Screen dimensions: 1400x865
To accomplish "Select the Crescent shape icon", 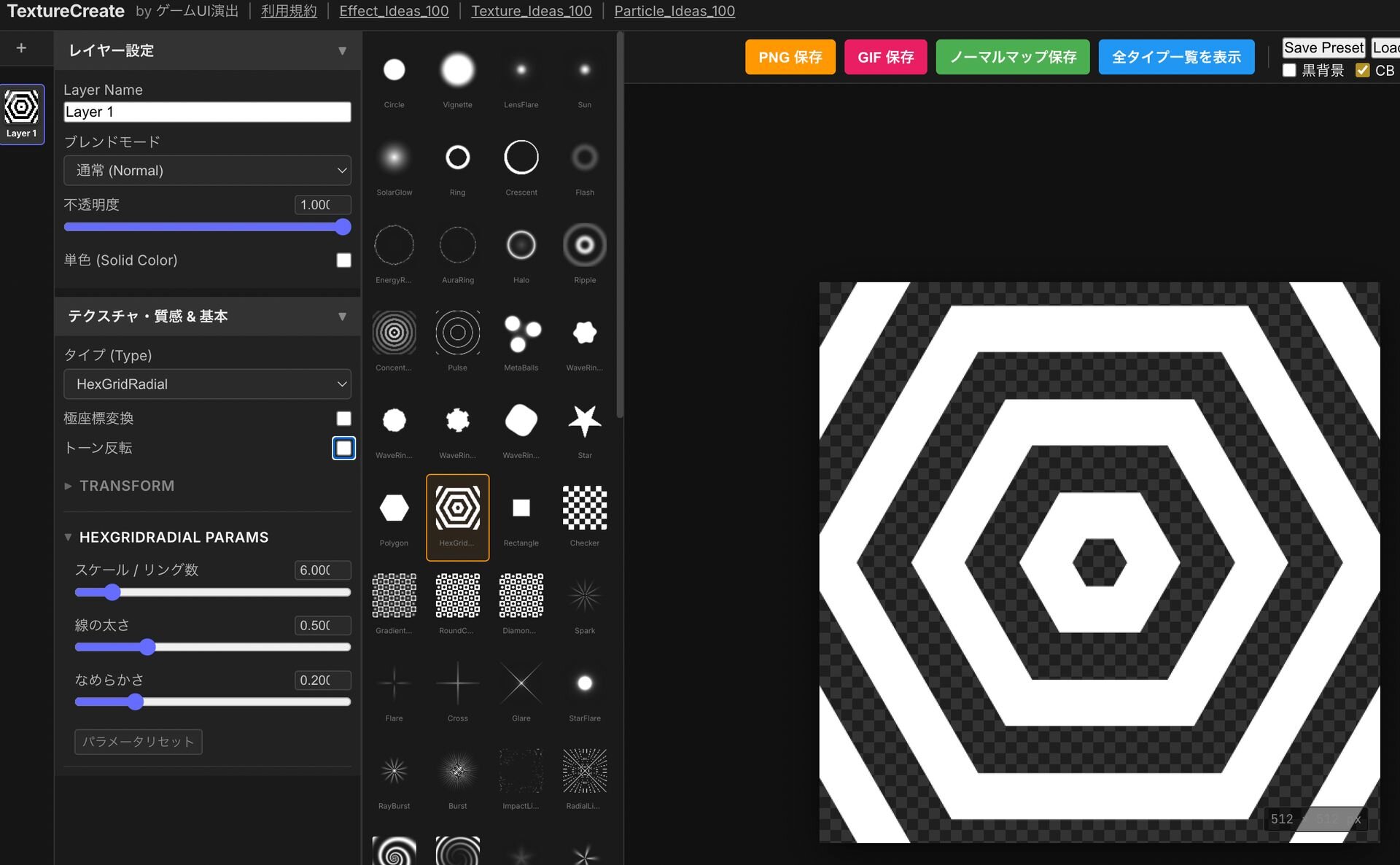I will click(x=521, y=158).
